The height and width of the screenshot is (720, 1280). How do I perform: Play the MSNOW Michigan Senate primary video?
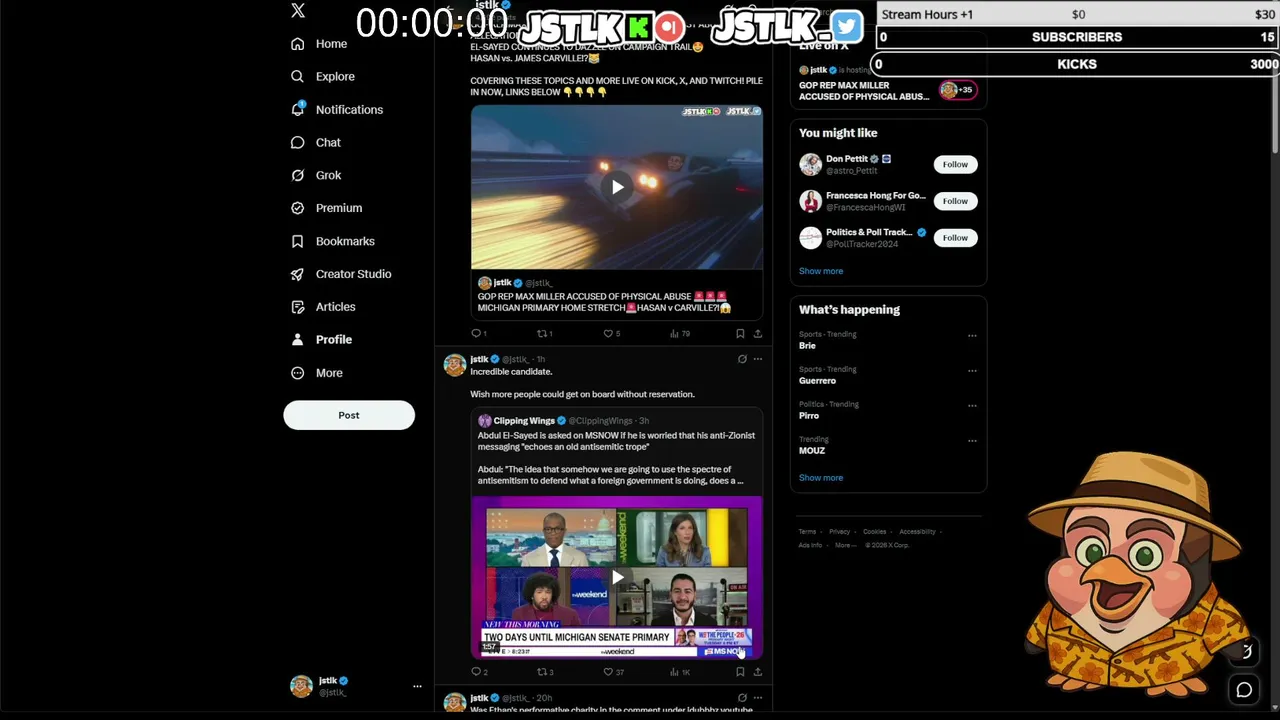point(617,578)
